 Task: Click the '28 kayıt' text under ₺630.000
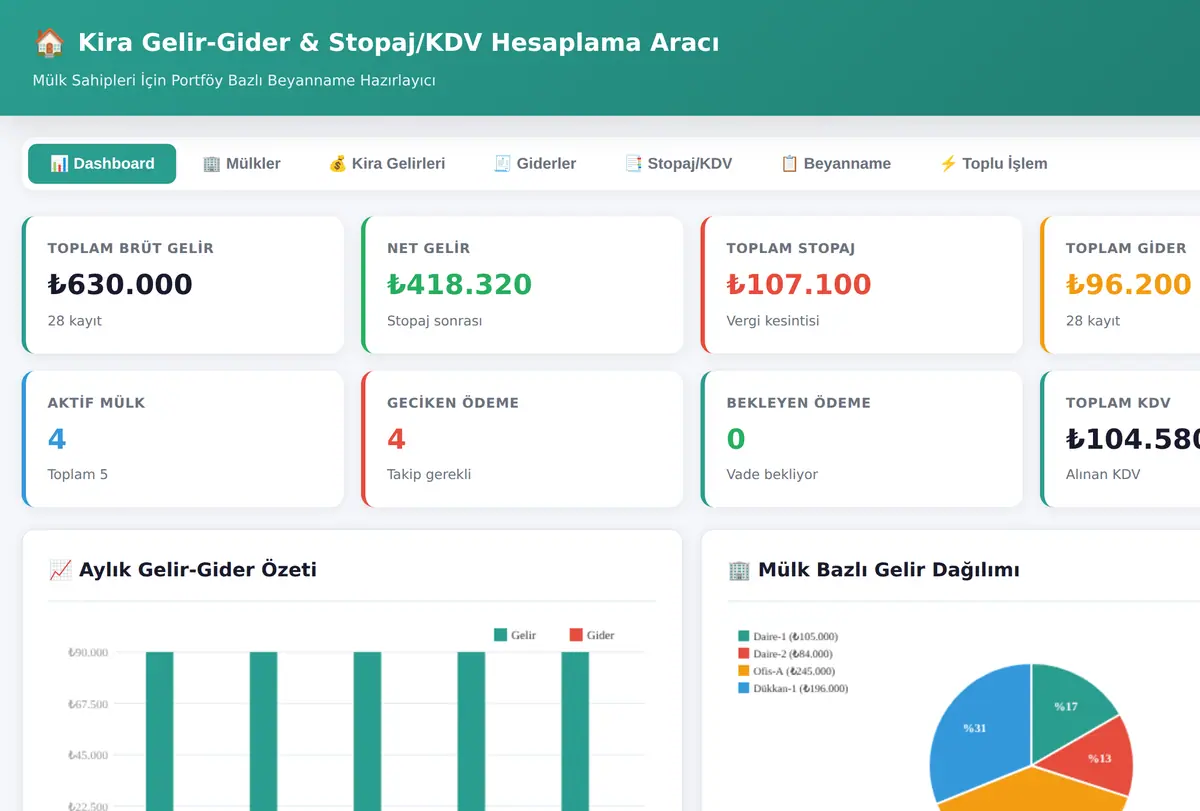[75, 321]
